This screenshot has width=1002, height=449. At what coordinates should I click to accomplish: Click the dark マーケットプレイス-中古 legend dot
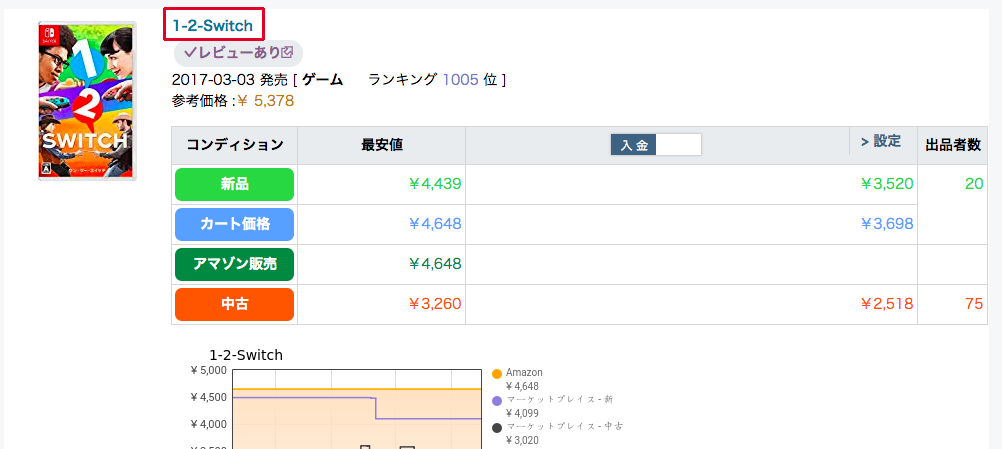pos(497,428)
